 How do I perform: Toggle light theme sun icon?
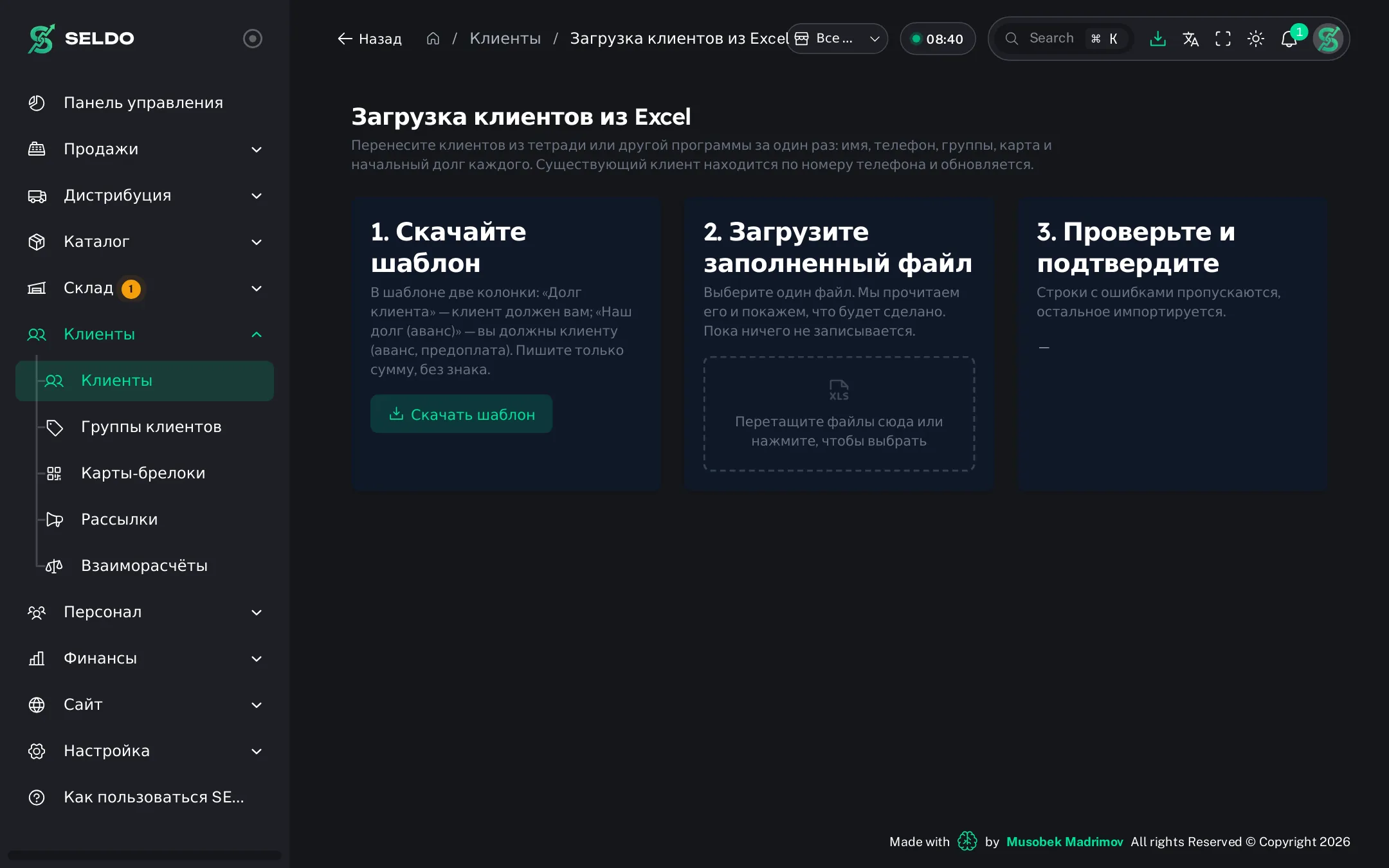coord(1256,39)
